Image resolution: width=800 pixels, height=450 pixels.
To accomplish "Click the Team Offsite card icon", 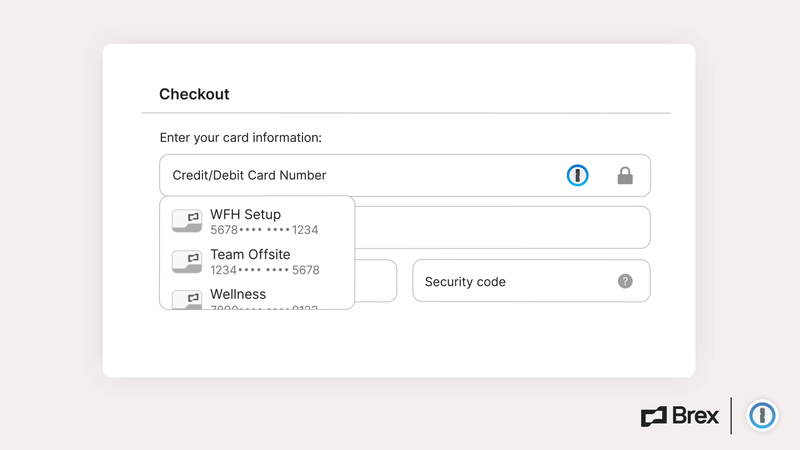I will (x=187, y=261).
